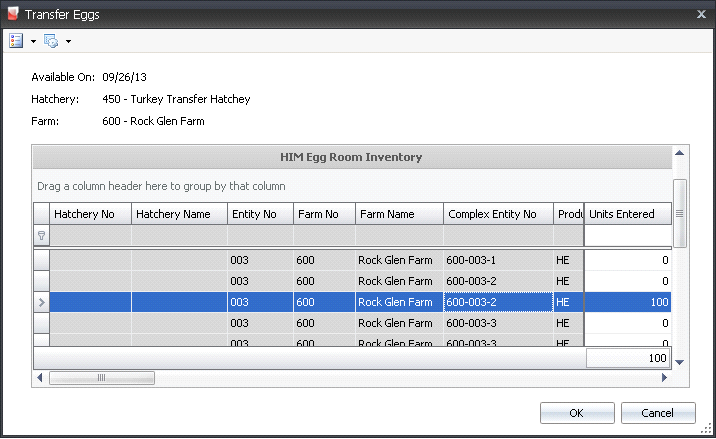
Task: Click the horizontal scrollbar thumb
Action: pos(99,378)
